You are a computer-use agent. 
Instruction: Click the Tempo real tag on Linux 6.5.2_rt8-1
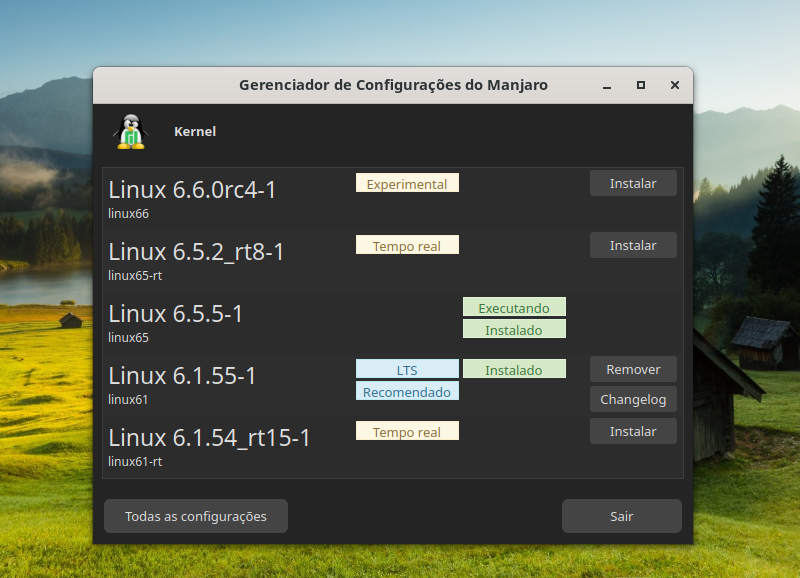click(407, 244)
